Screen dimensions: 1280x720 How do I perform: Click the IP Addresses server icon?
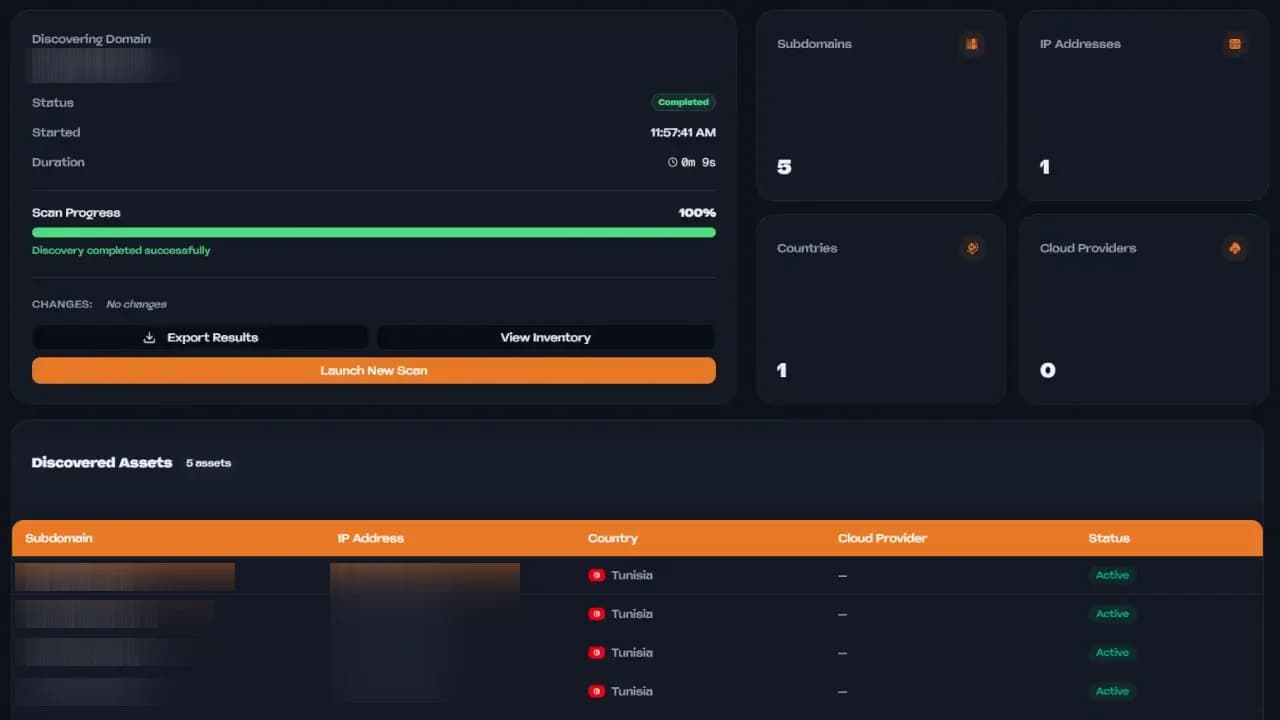(1233, 44)
